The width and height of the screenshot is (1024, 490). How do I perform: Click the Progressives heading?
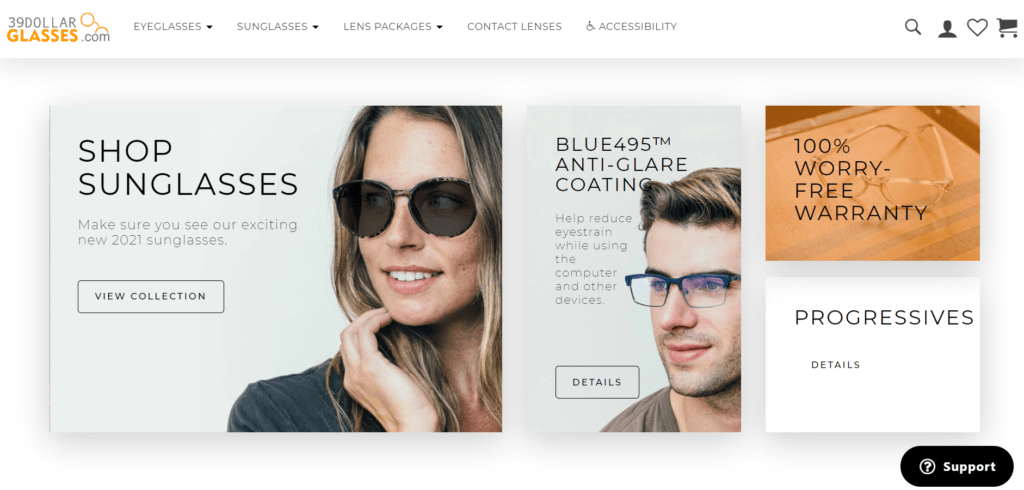[x=884, y=318]
